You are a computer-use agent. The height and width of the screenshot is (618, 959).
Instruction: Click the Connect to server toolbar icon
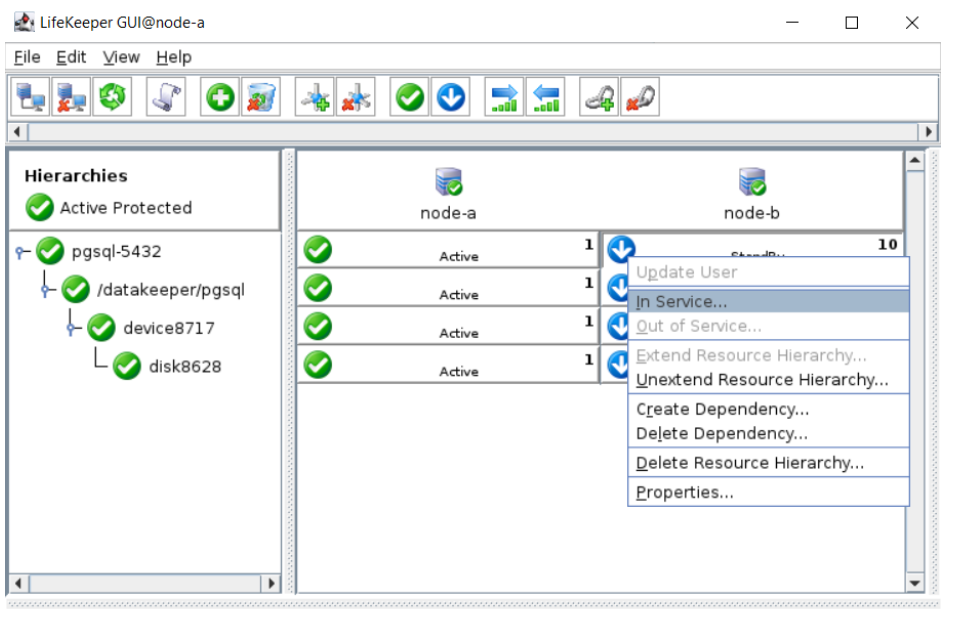point(30,97)
